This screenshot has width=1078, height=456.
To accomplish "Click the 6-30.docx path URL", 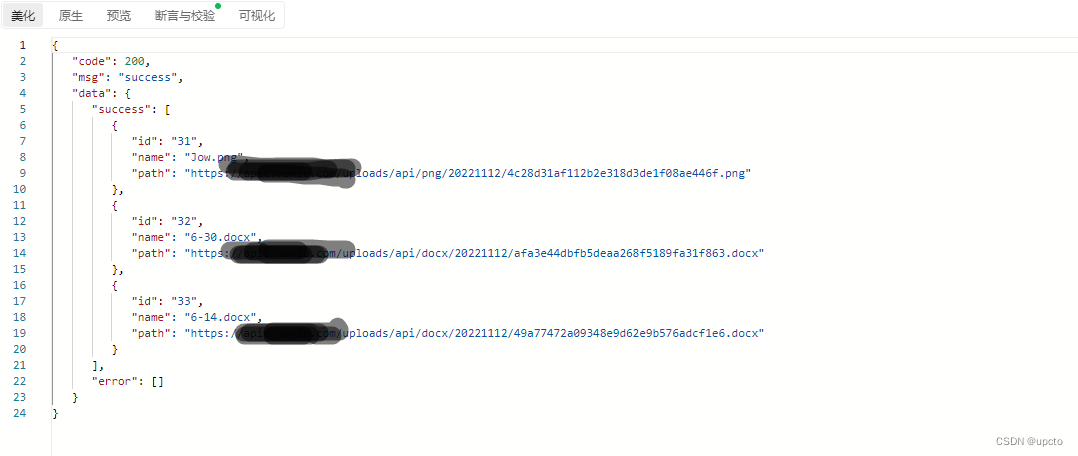I will click(474, 253).
